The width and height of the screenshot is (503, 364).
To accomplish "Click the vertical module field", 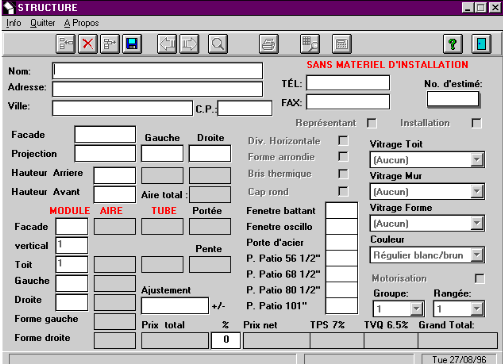I will [72, 245].
